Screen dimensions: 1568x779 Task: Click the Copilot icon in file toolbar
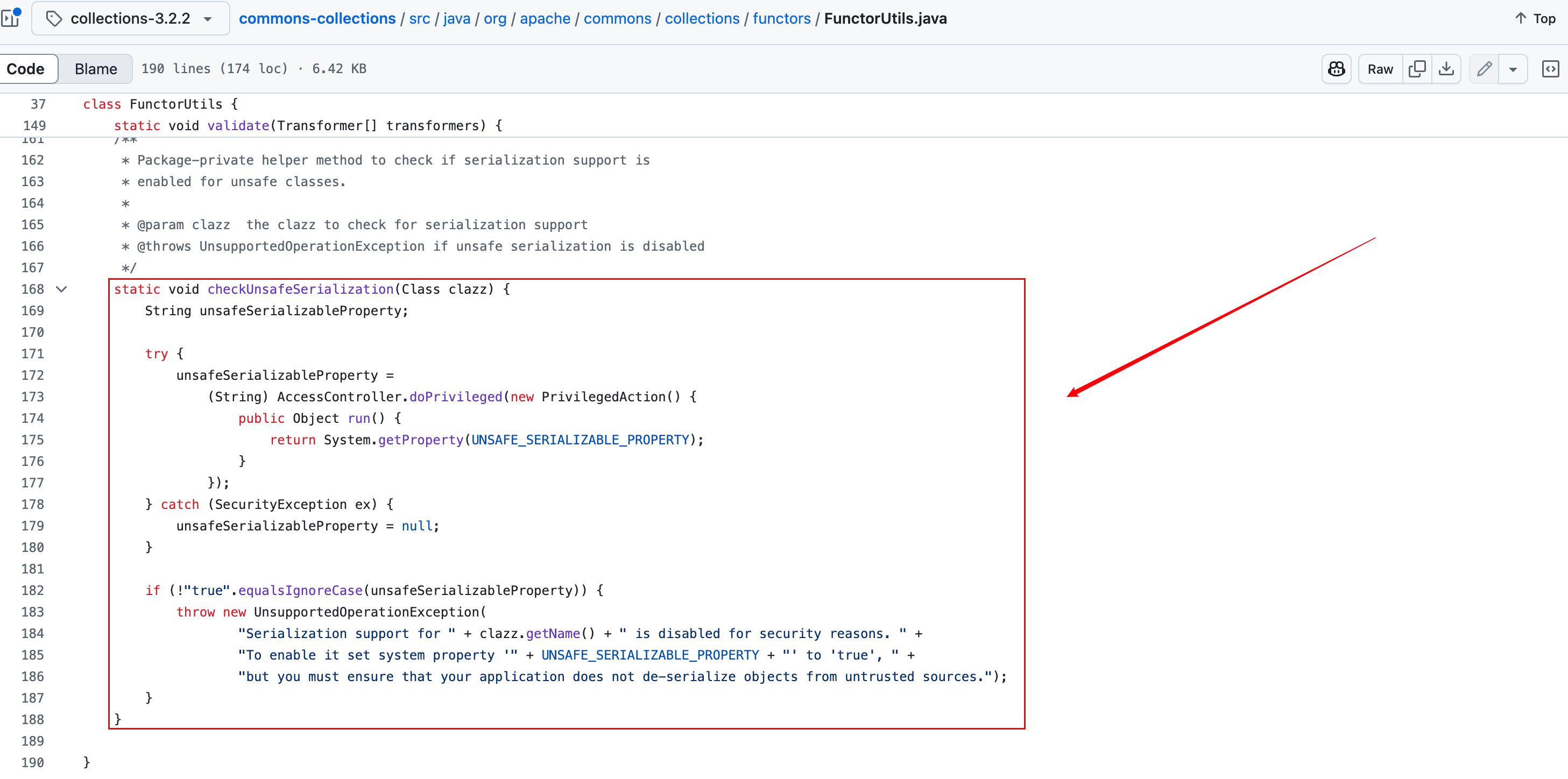pos(1336,69)
